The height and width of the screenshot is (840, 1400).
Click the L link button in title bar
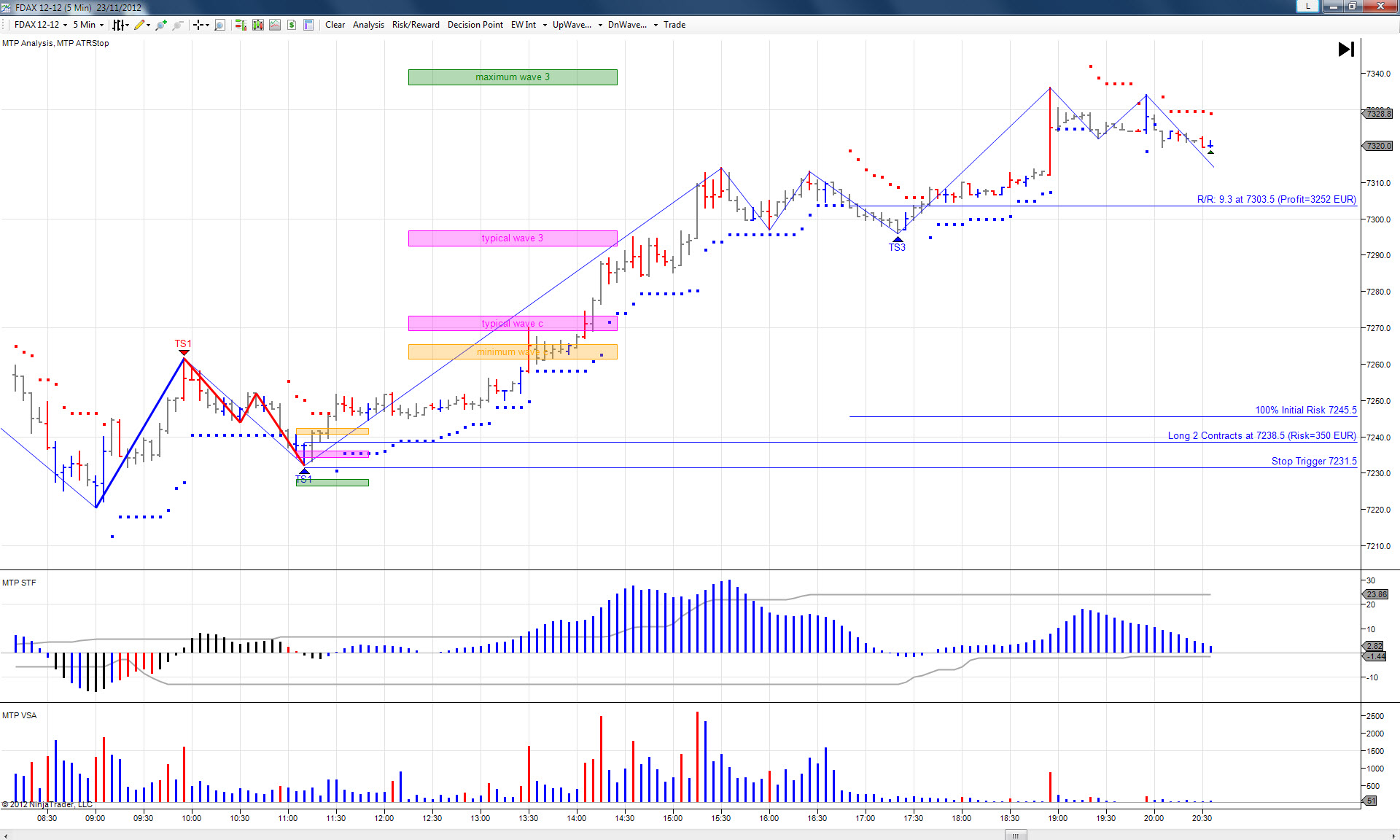coord(1307,6)
